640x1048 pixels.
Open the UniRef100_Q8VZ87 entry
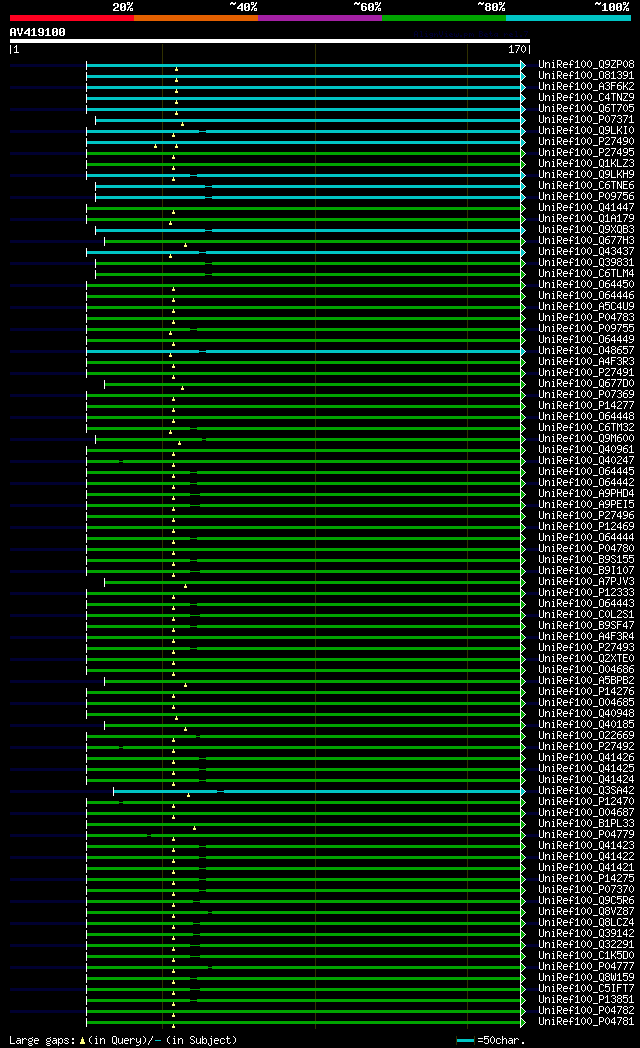(587, 912)
